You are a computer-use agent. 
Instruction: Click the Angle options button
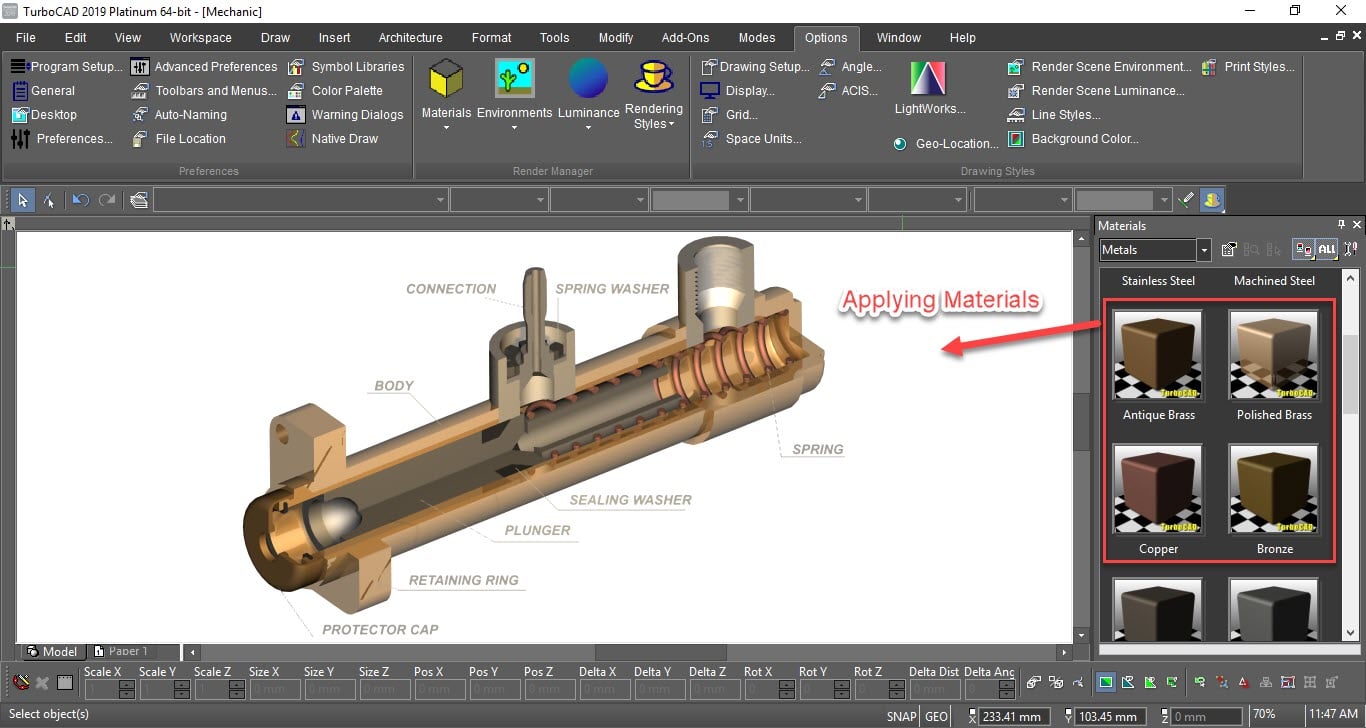850,67
